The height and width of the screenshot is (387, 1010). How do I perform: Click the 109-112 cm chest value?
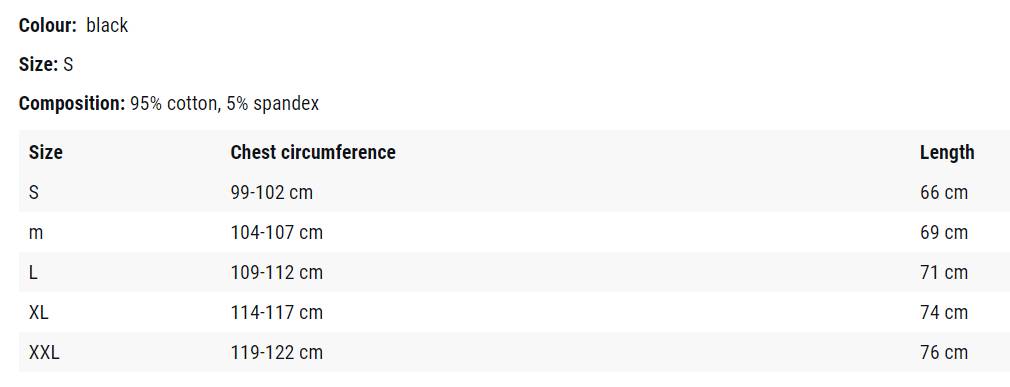(277, 272)
